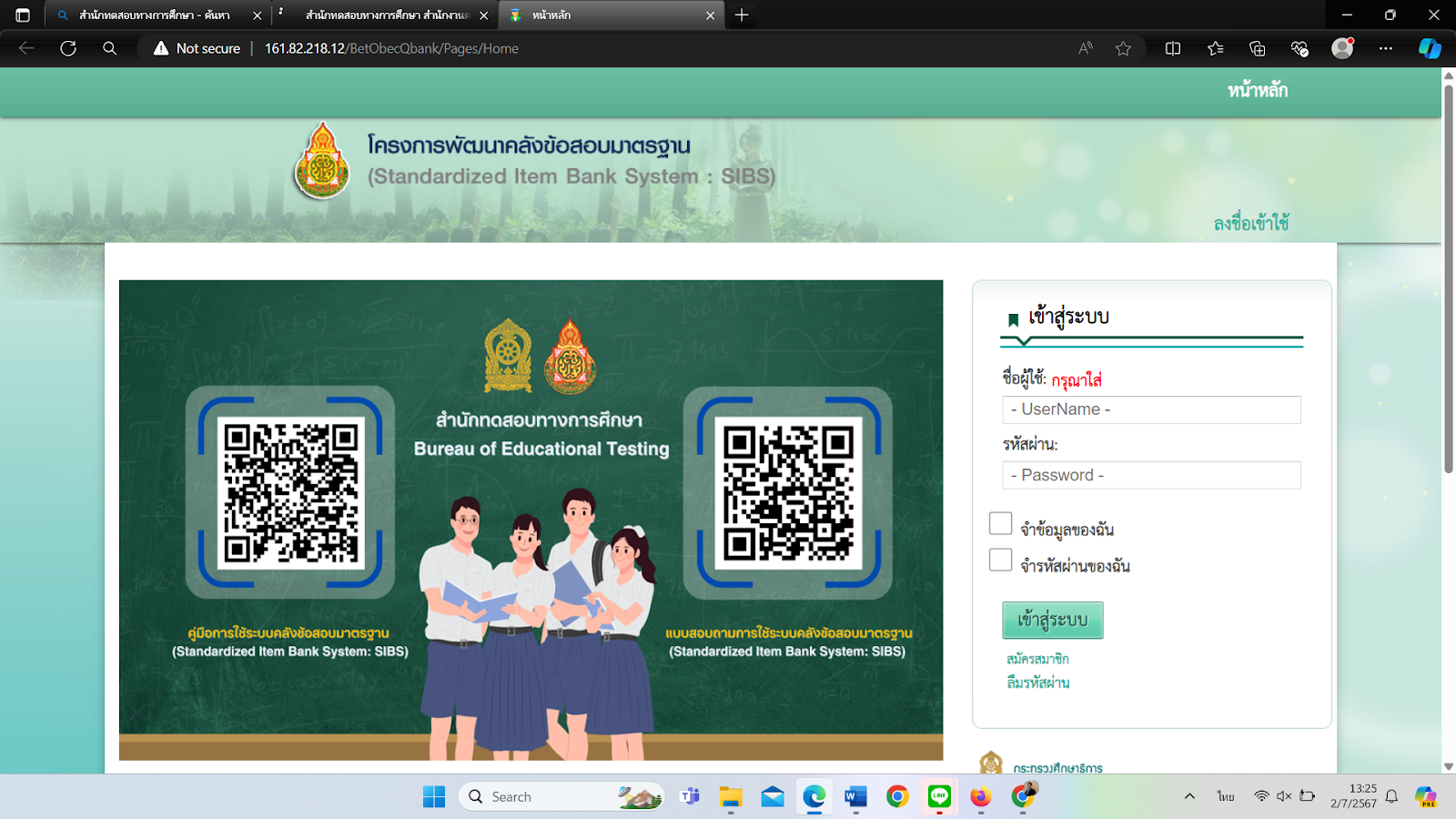Click the right questionnaire QR code
Image resolution: width=1456 pixels, height=819 pixels.
pyautogui.click(x=788, y=492)
